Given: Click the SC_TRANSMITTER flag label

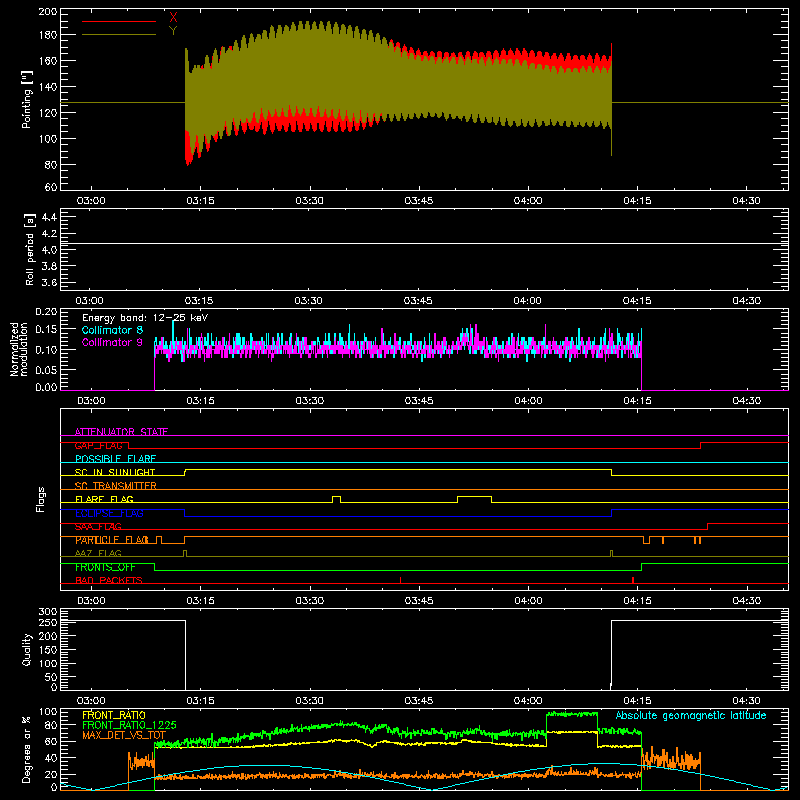Looking at the screenshot, I should coord(116,486).
